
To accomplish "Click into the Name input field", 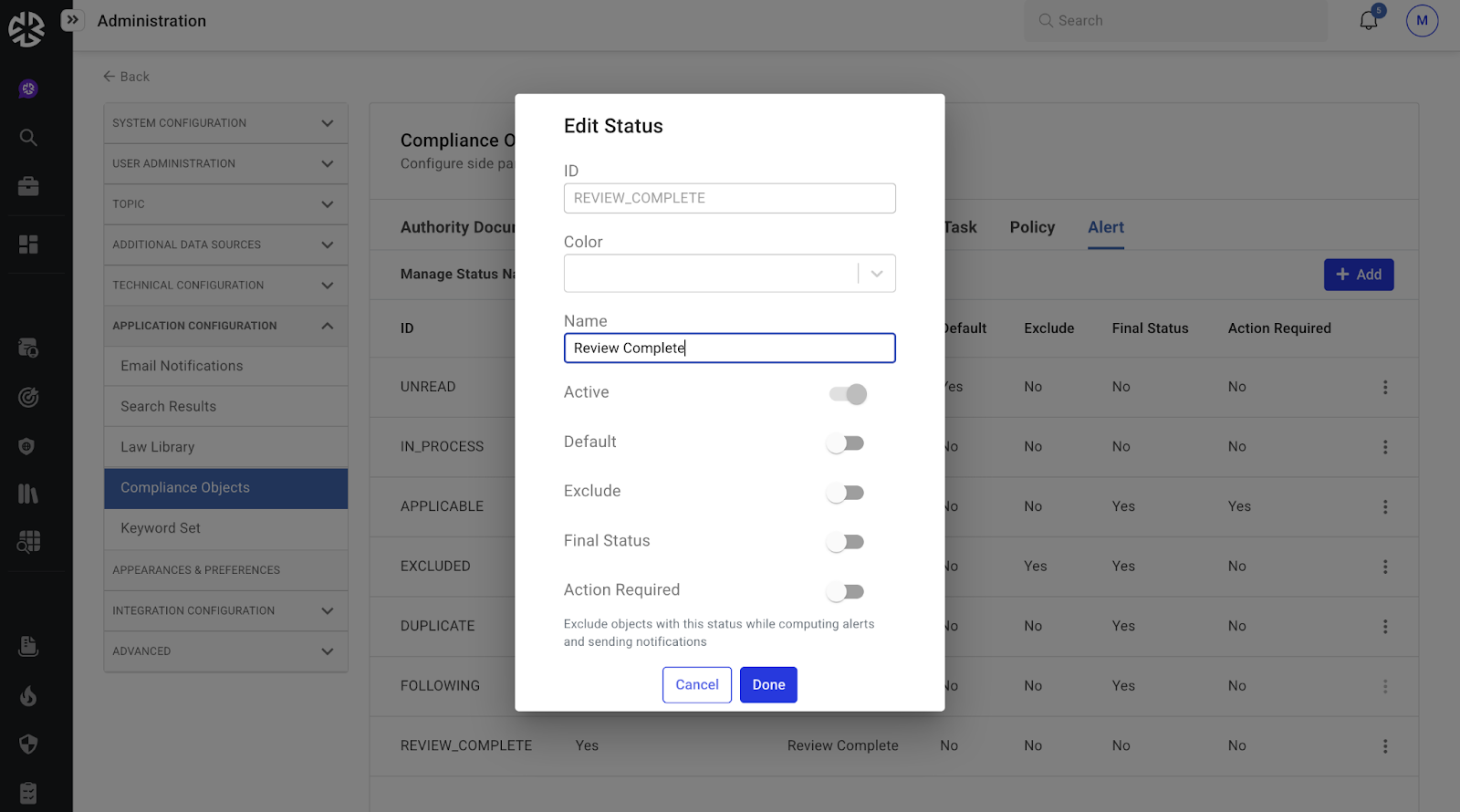I will [x=729, y=349].
